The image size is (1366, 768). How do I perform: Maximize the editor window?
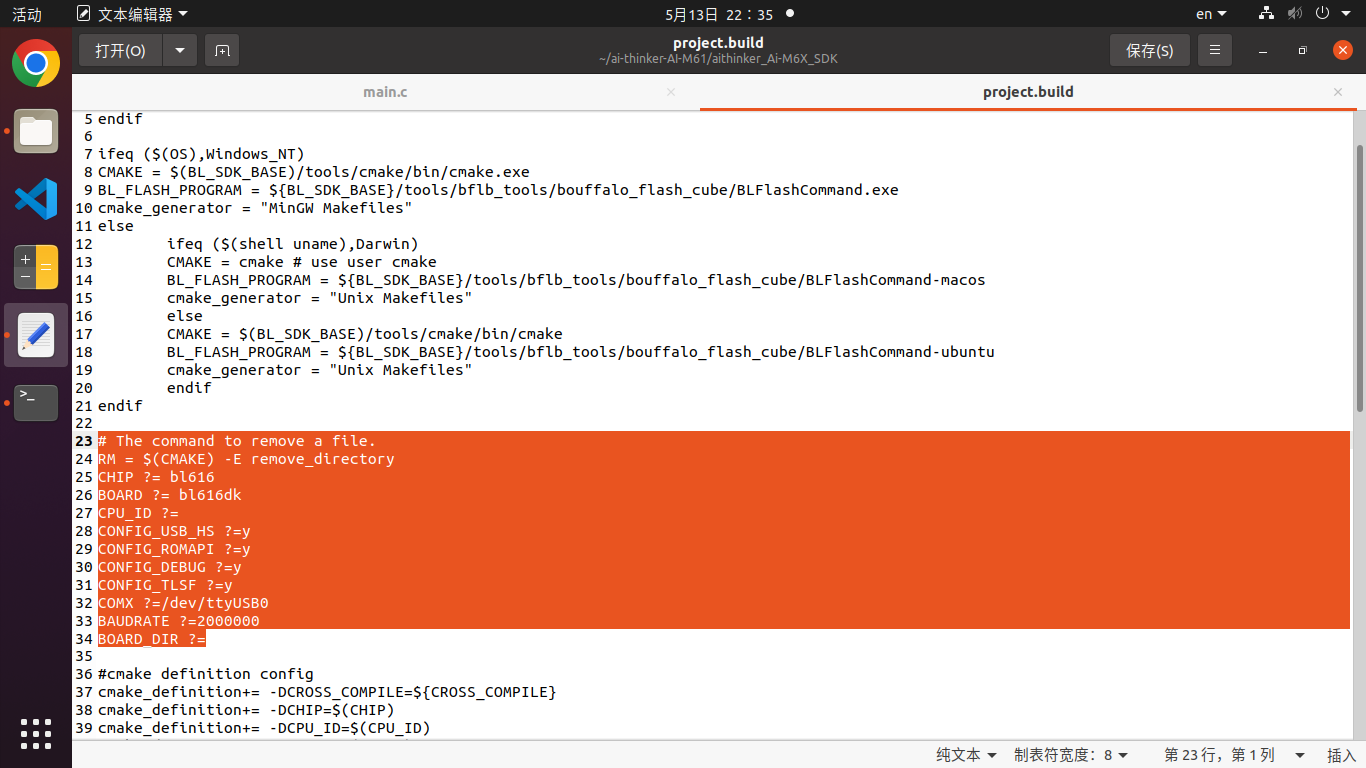tap(1302, 50)
